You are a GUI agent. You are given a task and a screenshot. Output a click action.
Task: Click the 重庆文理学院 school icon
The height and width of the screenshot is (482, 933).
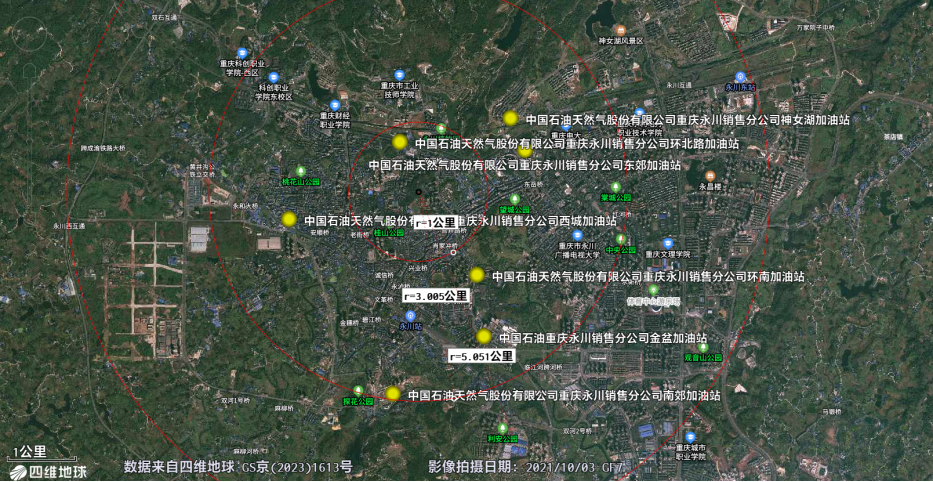click(668, 243)
